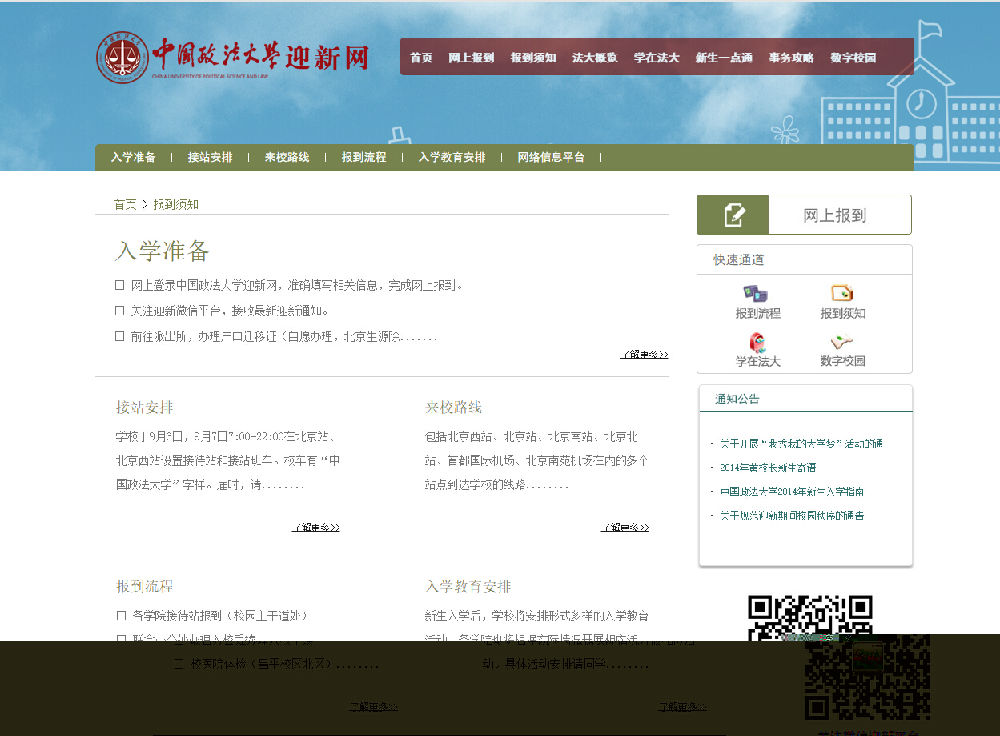Open the 报到流程 icon in 快速通道
This screenshot has width=1000, height=736.
click(x=756, y=293)
